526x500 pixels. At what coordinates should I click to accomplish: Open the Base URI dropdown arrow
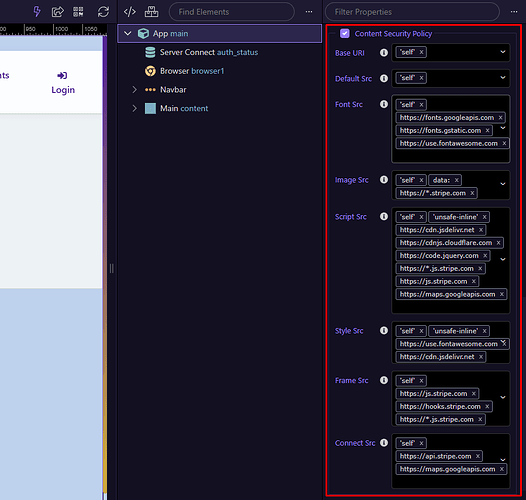coord(503,52)
